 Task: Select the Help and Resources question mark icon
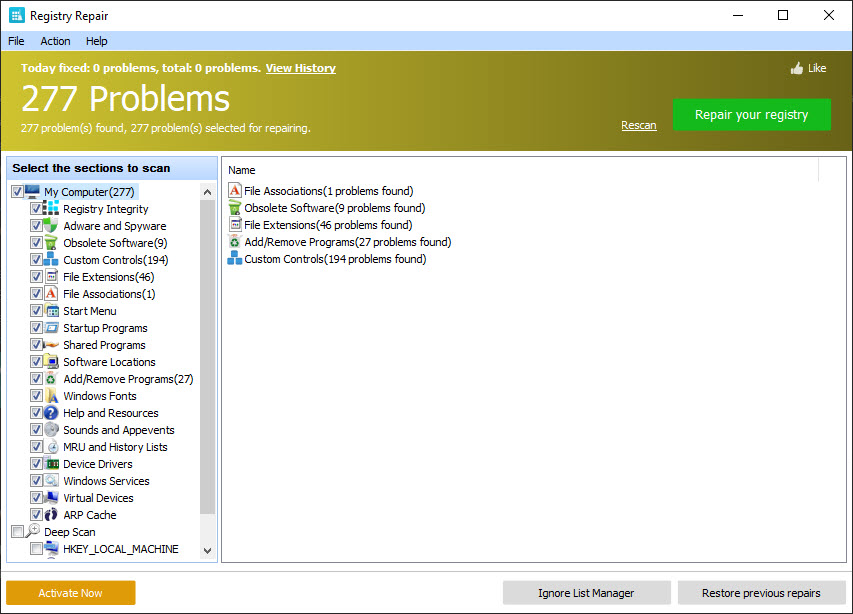coord(50,413)
